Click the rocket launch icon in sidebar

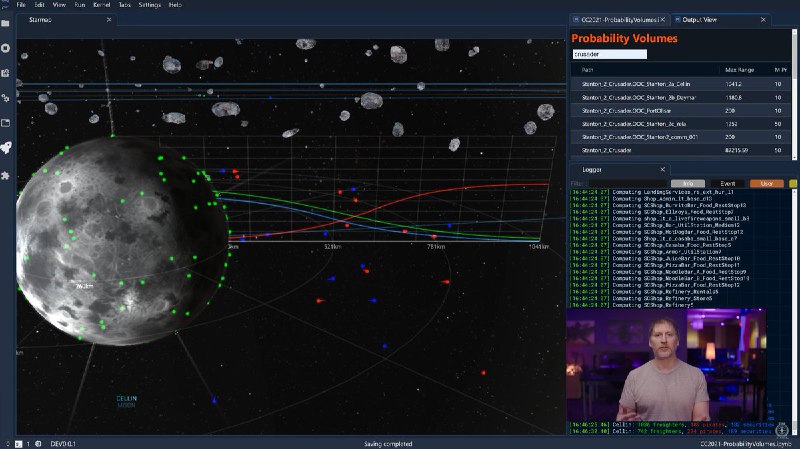point(7,148)
